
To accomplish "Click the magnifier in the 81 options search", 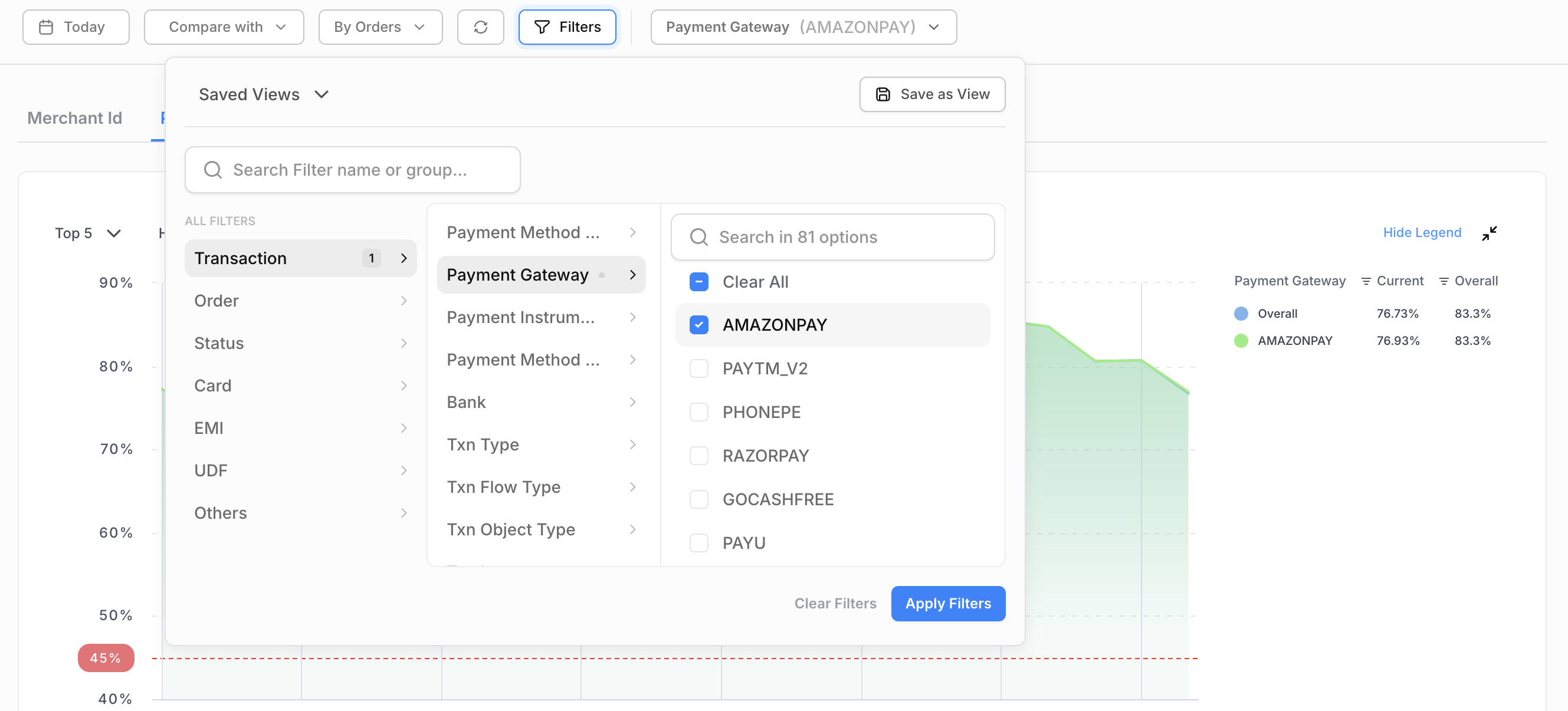I will tap(699, 237).
